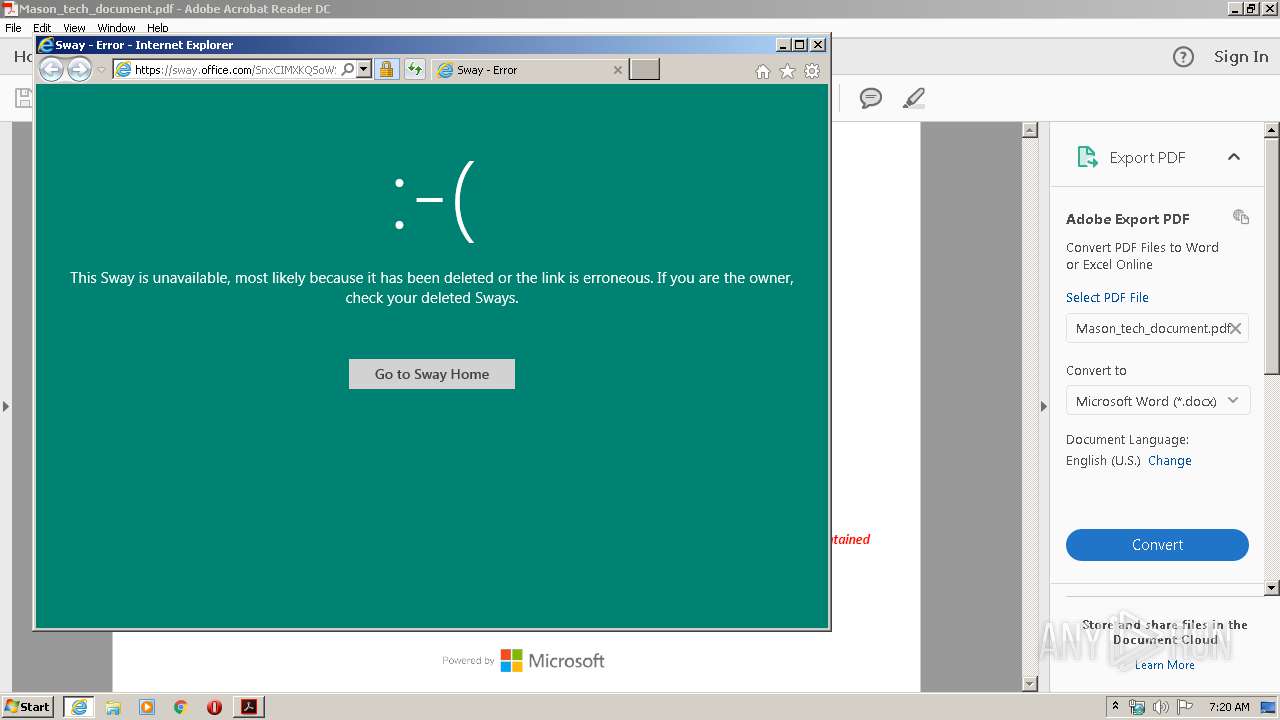Click the search magnifier in the address bar

click(348, 70)
